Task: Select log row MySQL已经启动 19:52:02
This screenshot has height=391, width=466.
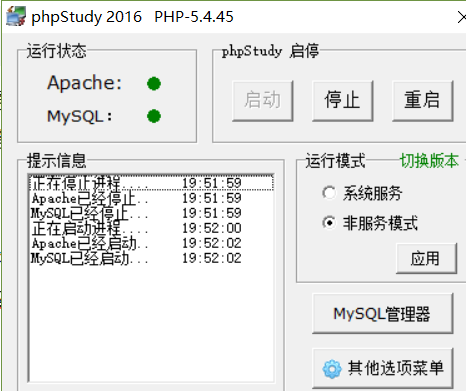Action: click(152, 258)
